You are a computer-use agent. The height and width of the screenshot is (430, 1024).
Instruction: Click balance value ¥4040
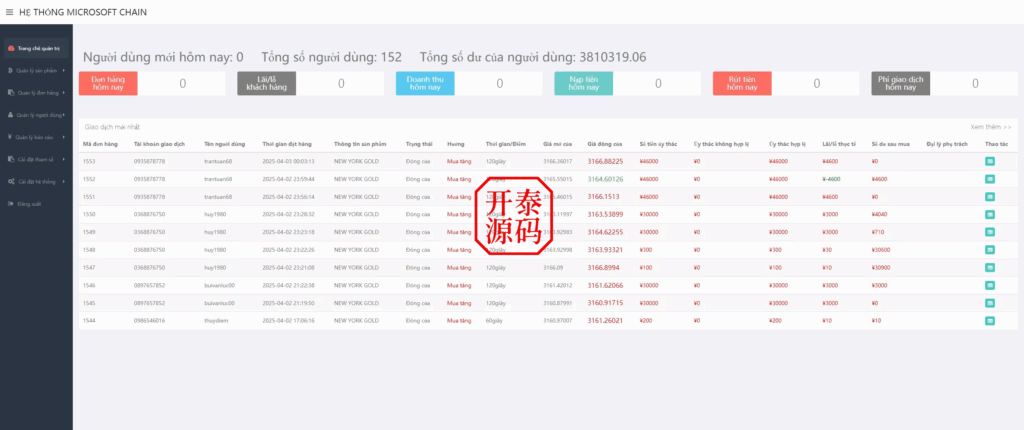point(880,214)
